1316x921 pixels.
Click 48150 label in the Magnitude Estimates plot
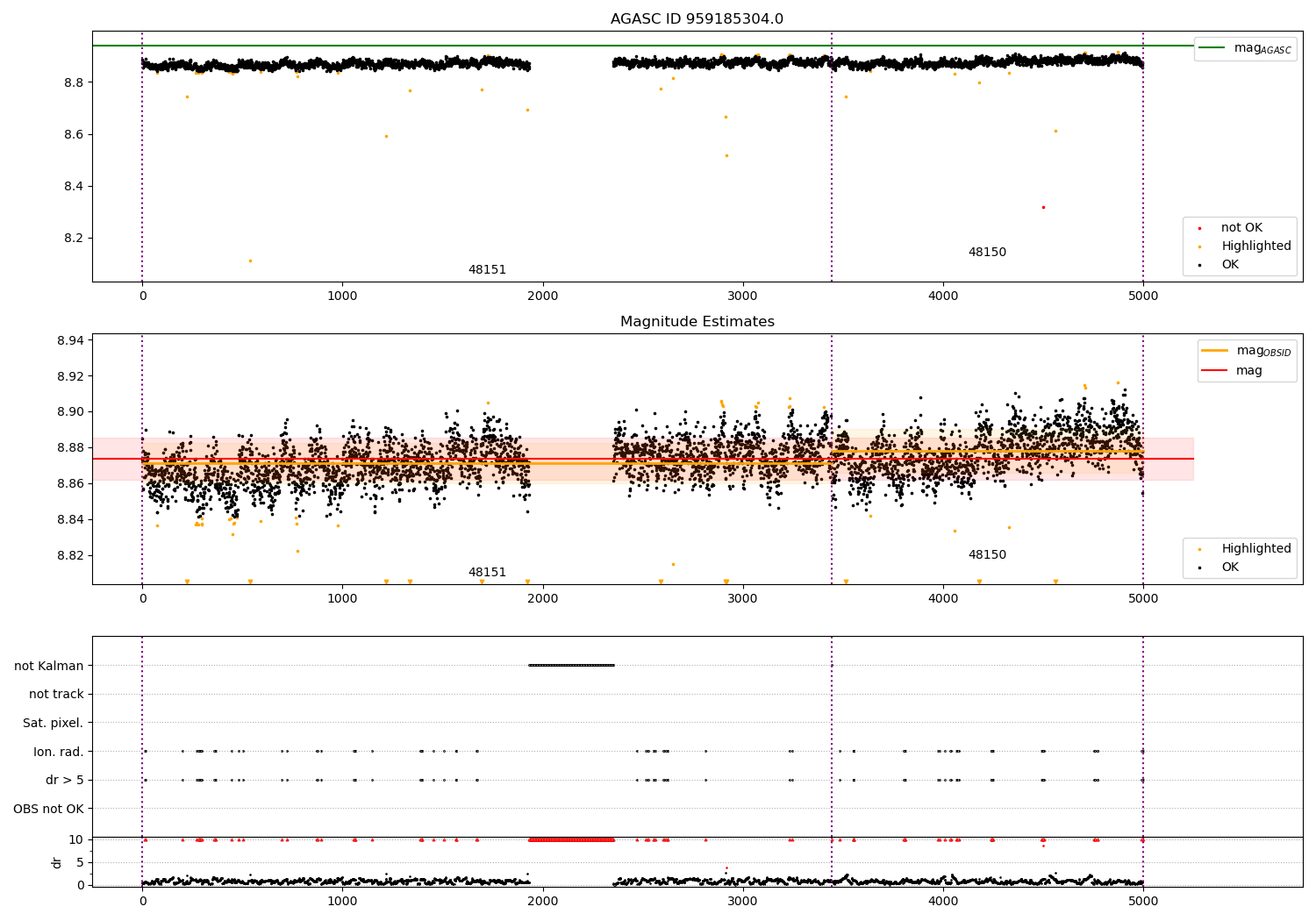click(987, 555)
